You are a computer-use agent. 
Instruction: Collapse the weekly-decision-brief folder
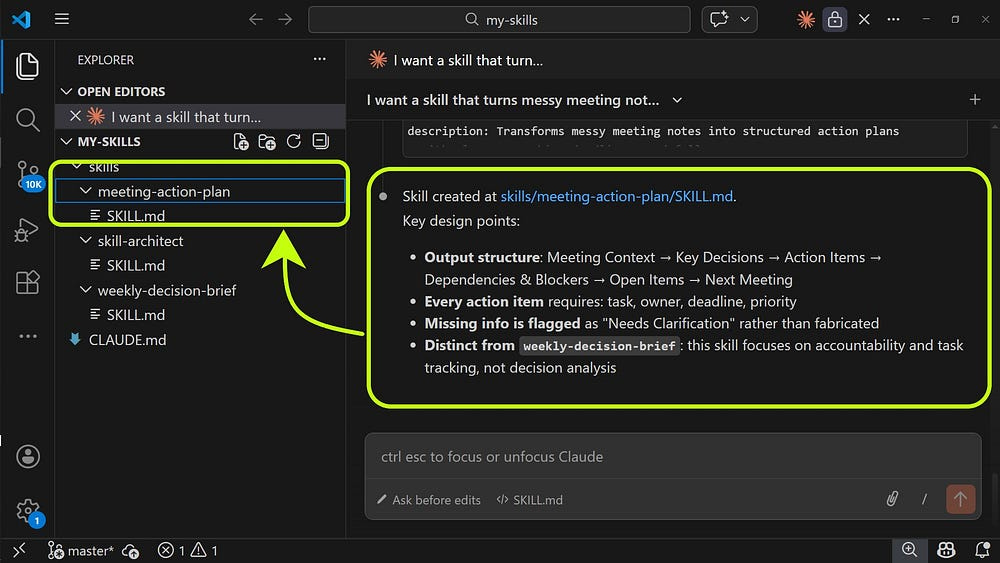click(x=85, y=290)
